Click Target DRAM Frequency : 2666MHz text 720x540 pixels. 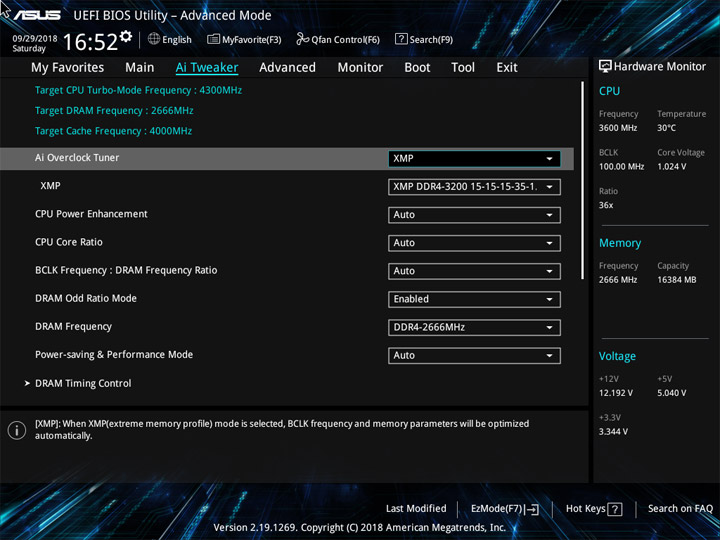click(114, 111)
